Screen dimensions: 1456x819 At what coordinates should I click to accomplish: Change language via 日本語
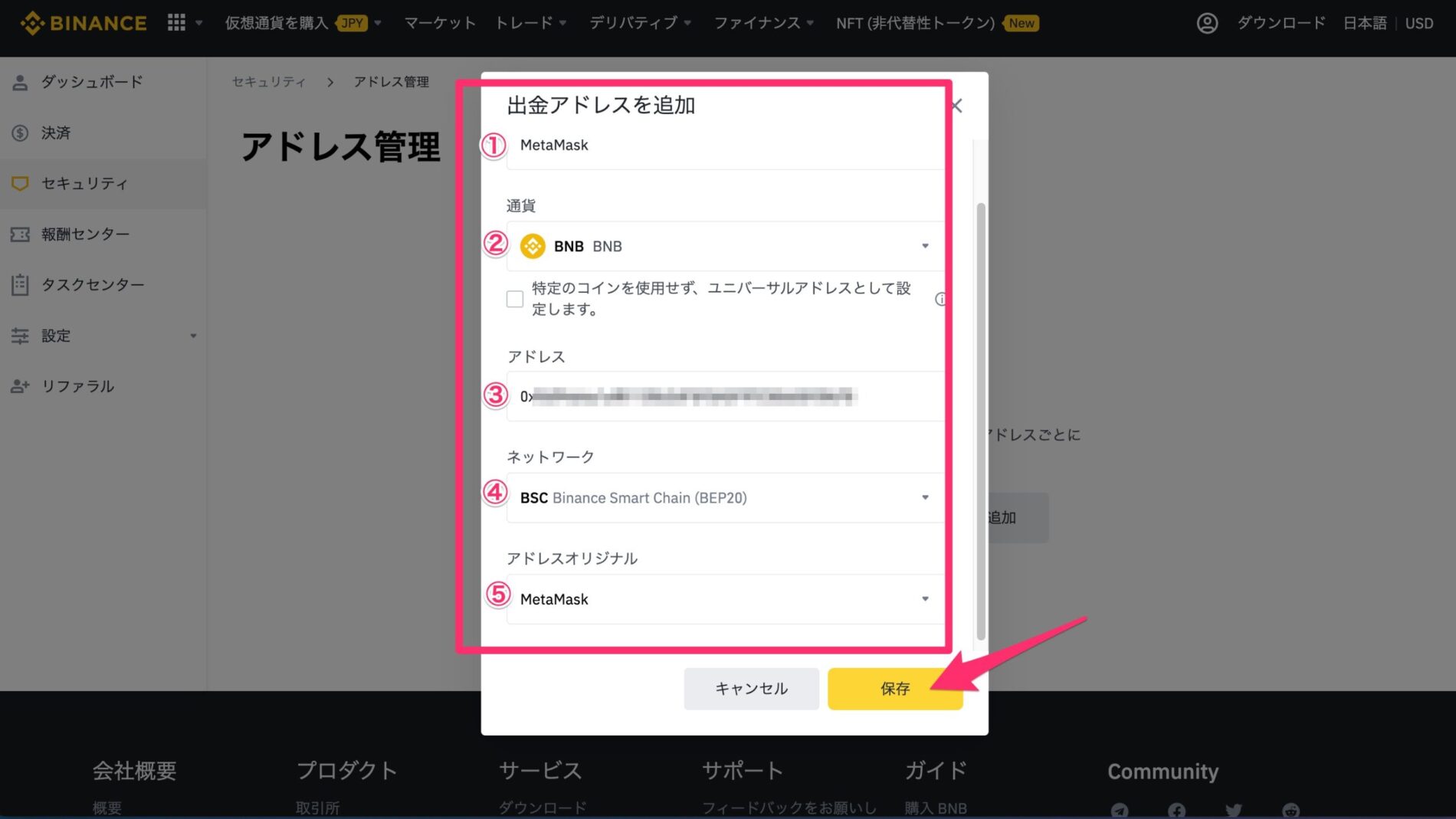(1365, 23)
